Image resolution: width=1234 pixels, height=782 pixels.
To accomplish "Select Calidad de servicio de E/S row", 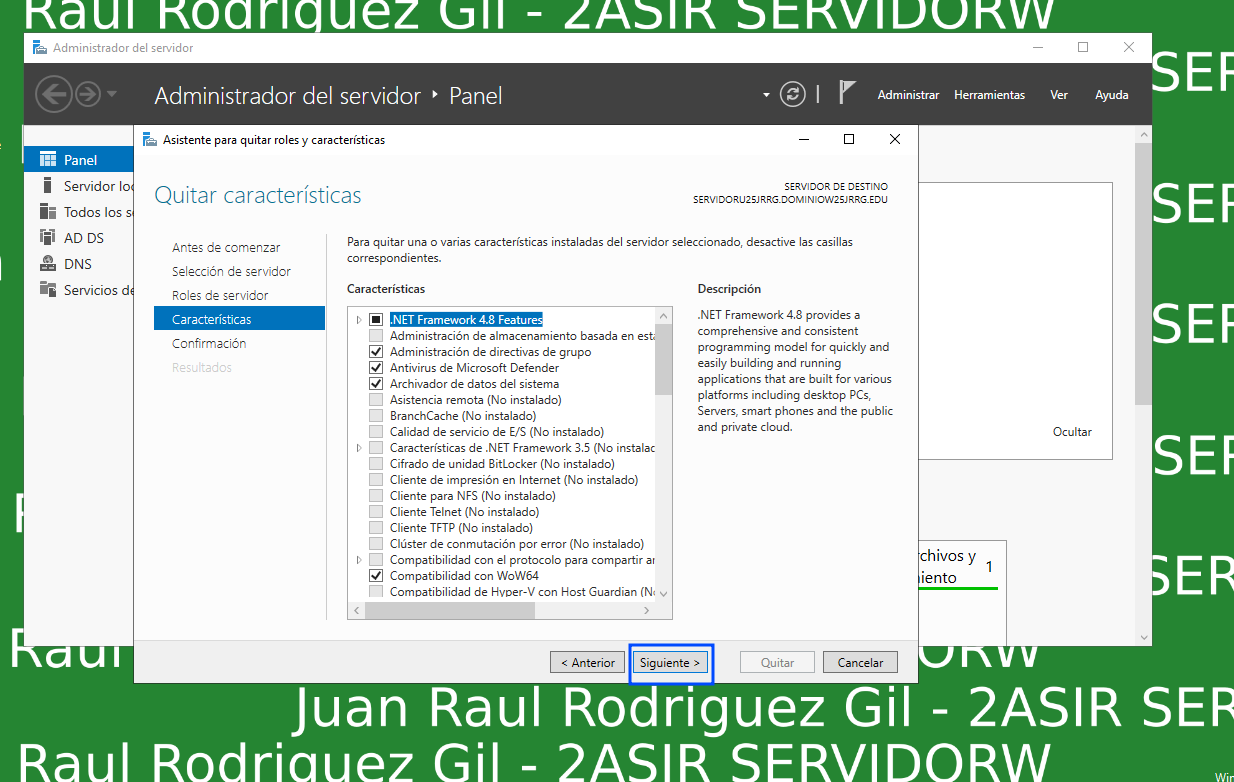I will coord(496,432).
